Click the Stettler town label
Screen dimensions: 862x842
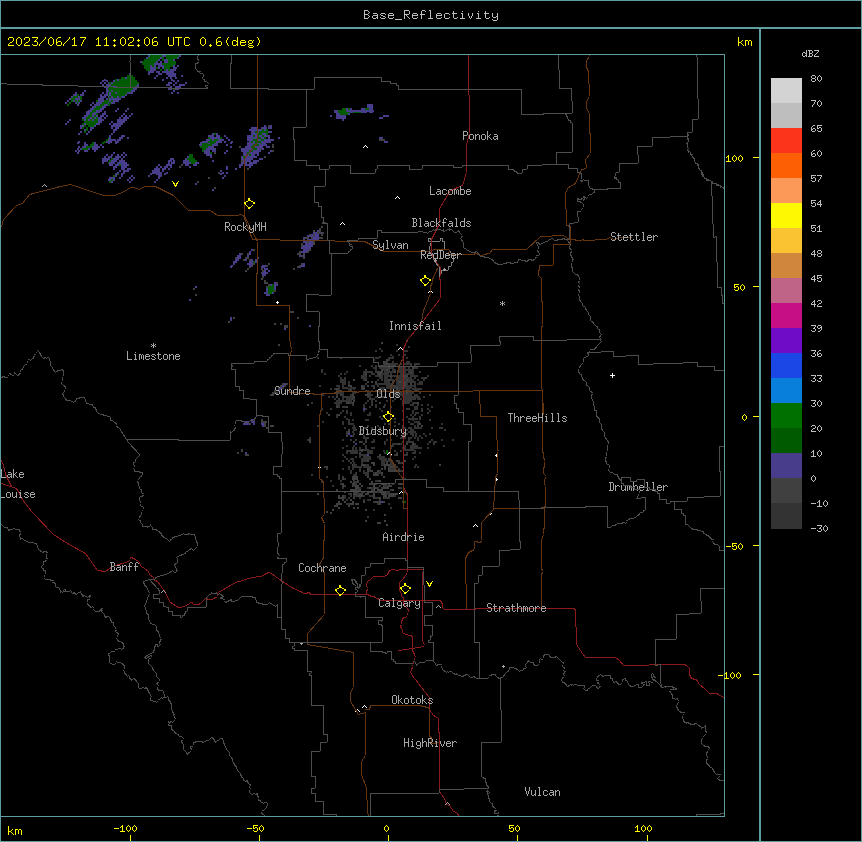634,237
